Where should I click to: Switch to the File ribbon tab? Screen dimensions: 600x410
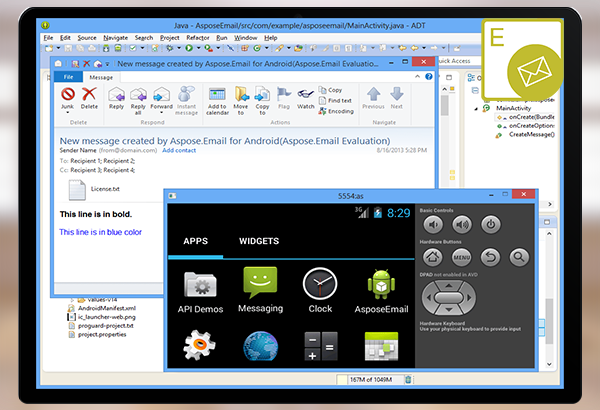point(68,77)
